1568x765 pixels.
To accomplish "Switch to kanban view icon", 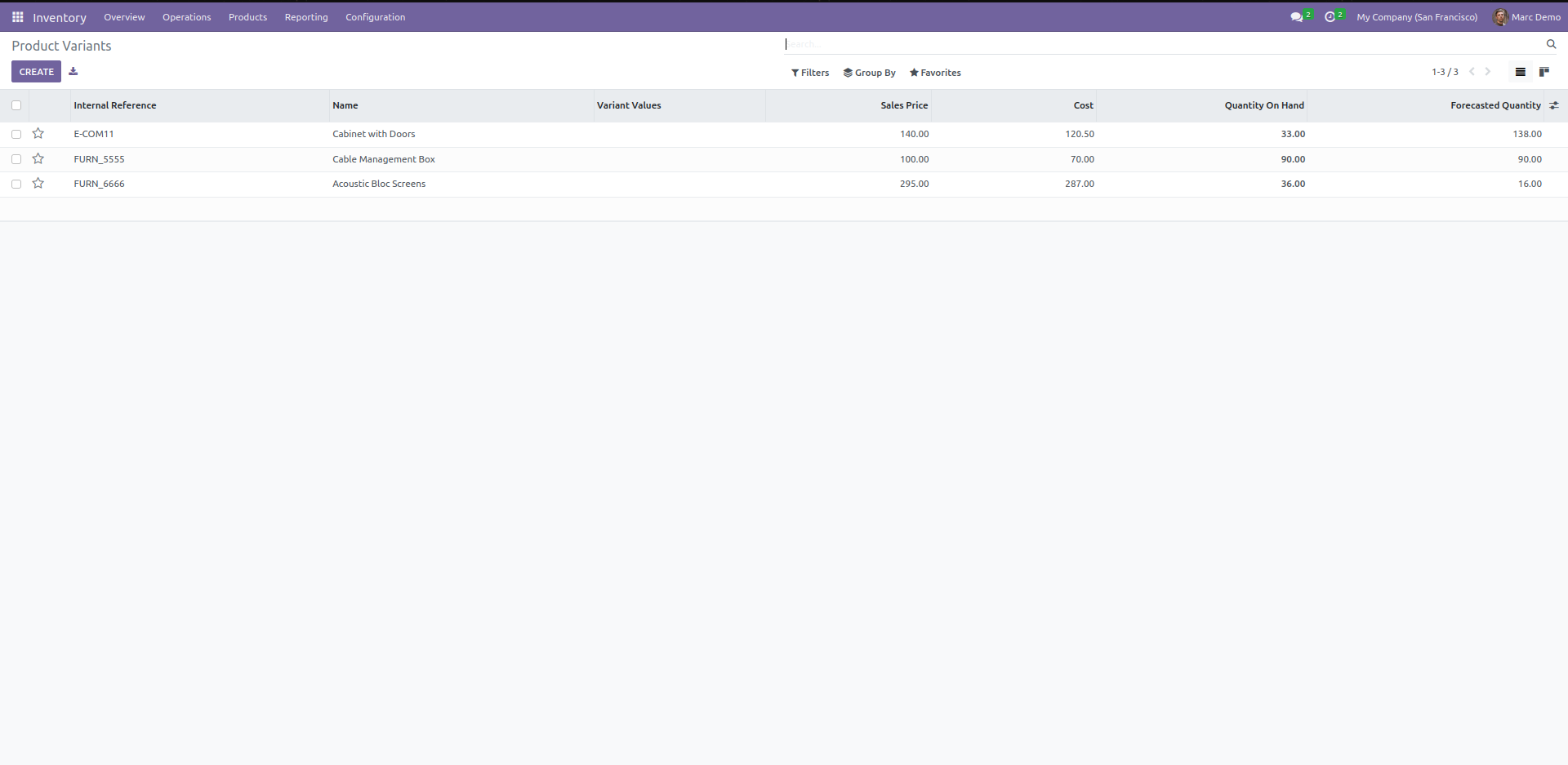I will point(1544,73).
